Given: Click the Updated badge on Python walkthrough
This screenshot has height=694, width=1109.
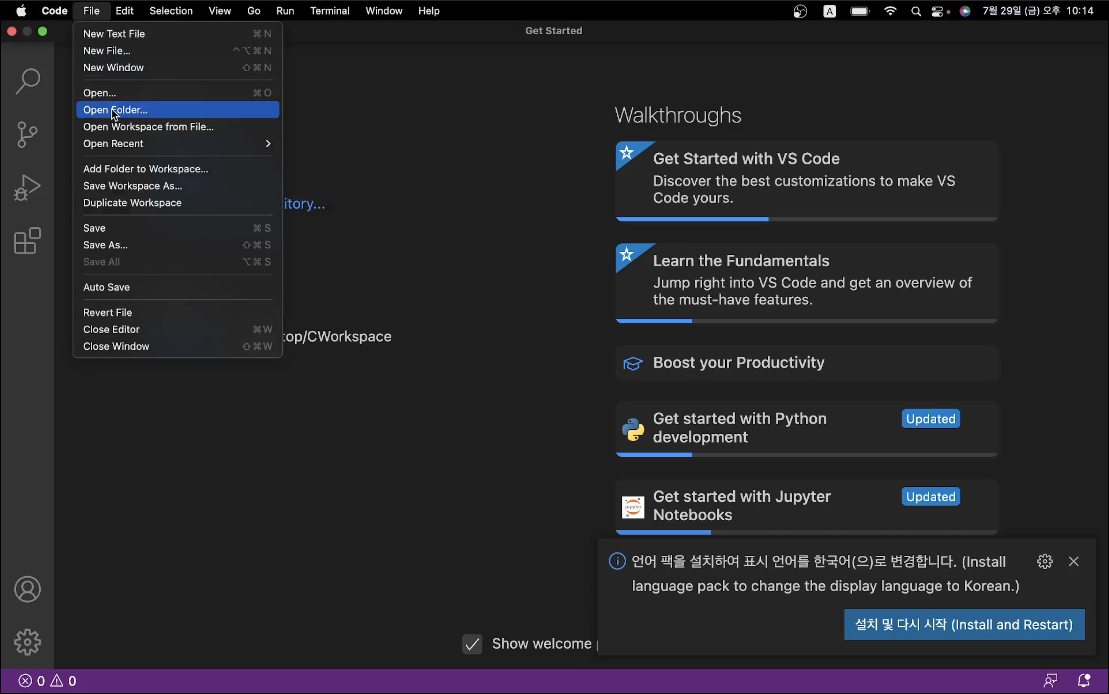Looking at the screenshot, I should (x=931, y=419).
